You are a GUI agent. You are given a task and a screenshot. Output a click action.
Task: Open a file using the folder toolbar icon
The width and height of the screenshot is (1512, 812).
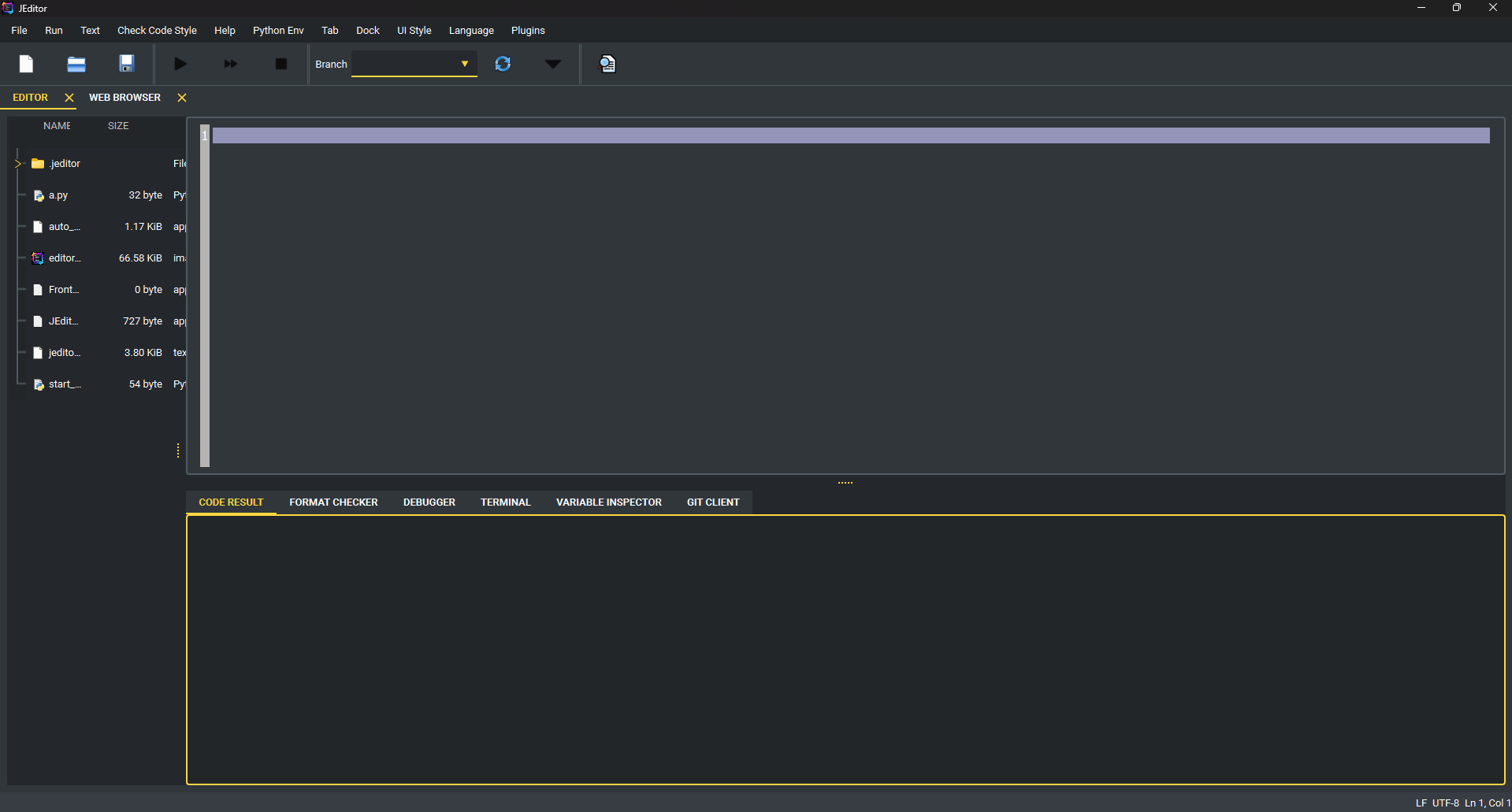pyautogui.click(x=76, y=64)
